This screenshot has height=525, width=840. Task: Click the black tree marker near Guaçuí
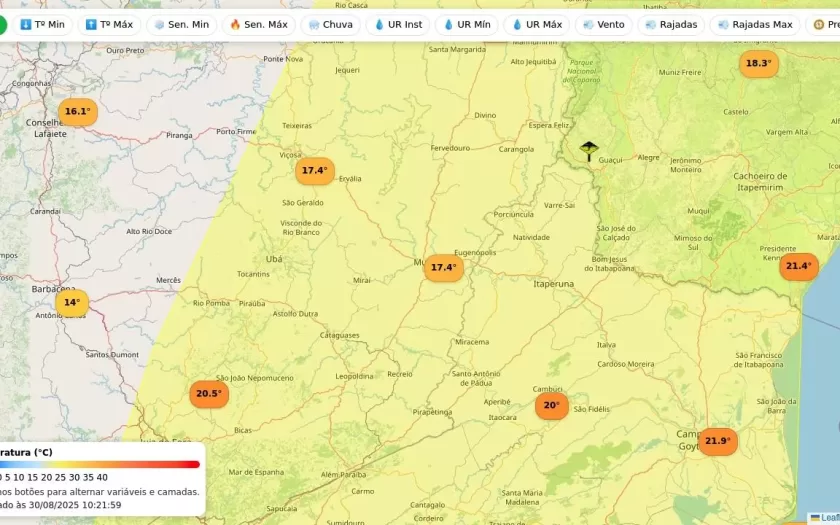pos(589,151)
